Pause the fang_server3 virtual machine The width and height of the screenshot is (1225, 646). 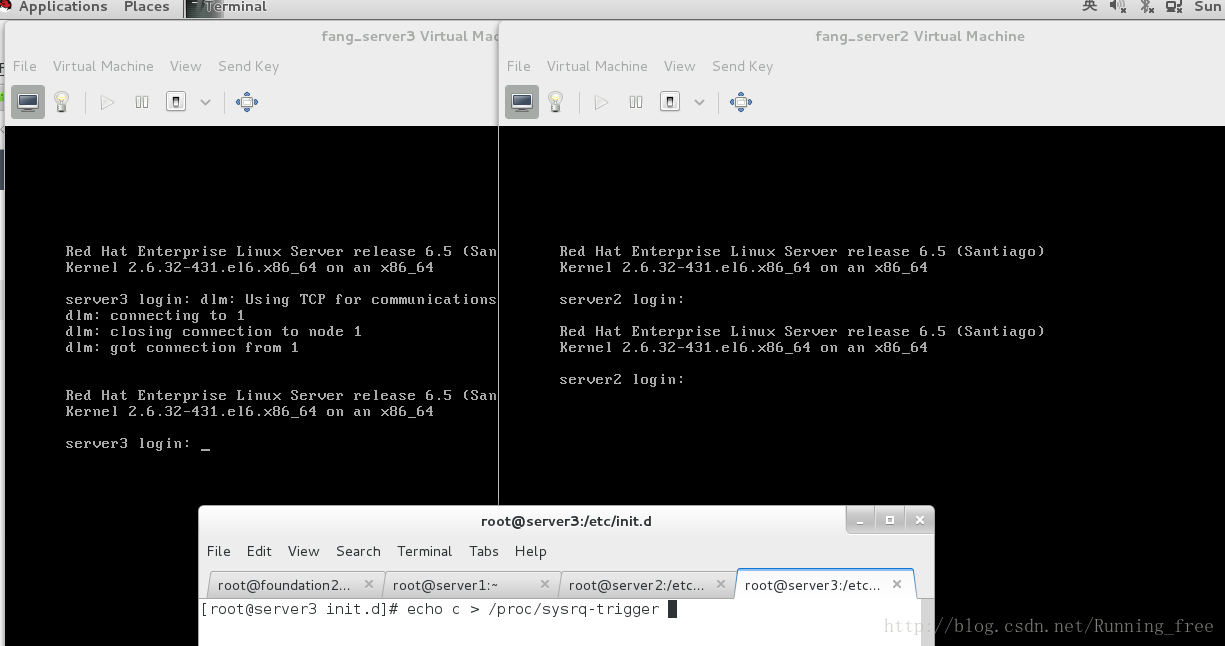(x=142, y=102)
